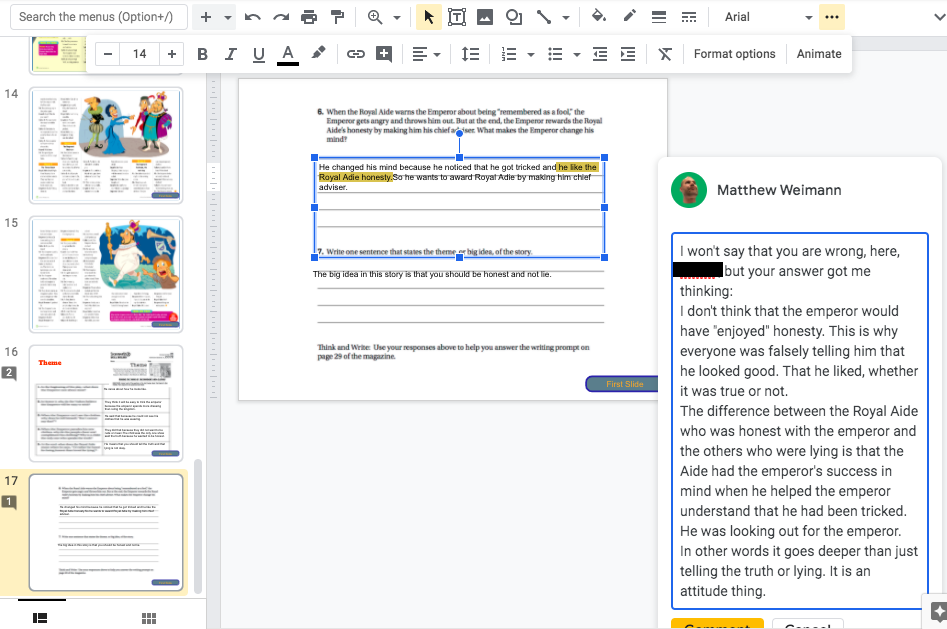This screenshot has height=629, width=947.
Task: Open Format options
Action: [734, 54]
